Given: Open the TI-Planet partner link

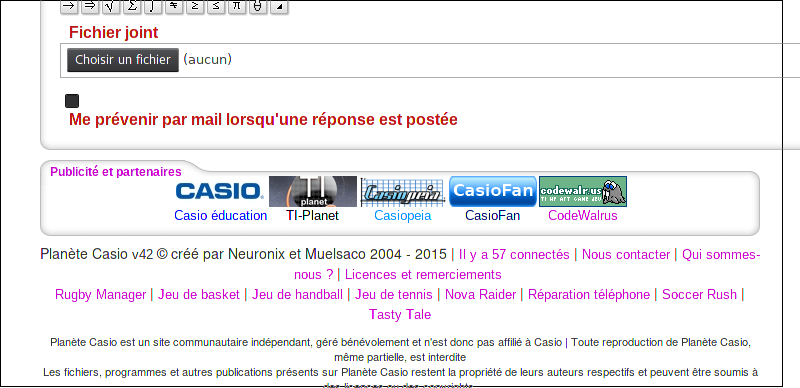Looking at the screenshot, I should click(312, 215).
